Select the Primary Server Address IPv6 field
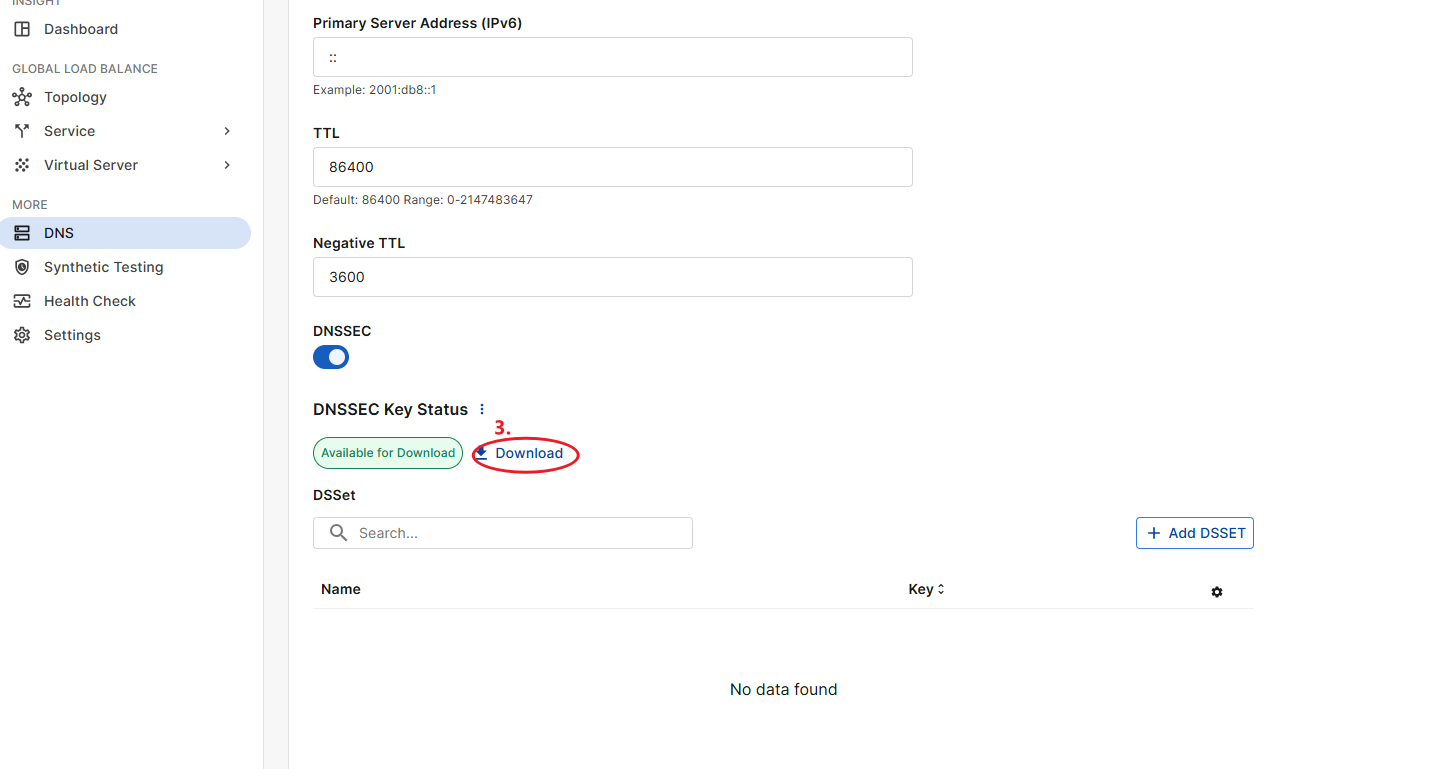The image size is (1433, 769). tap(612, 57)
